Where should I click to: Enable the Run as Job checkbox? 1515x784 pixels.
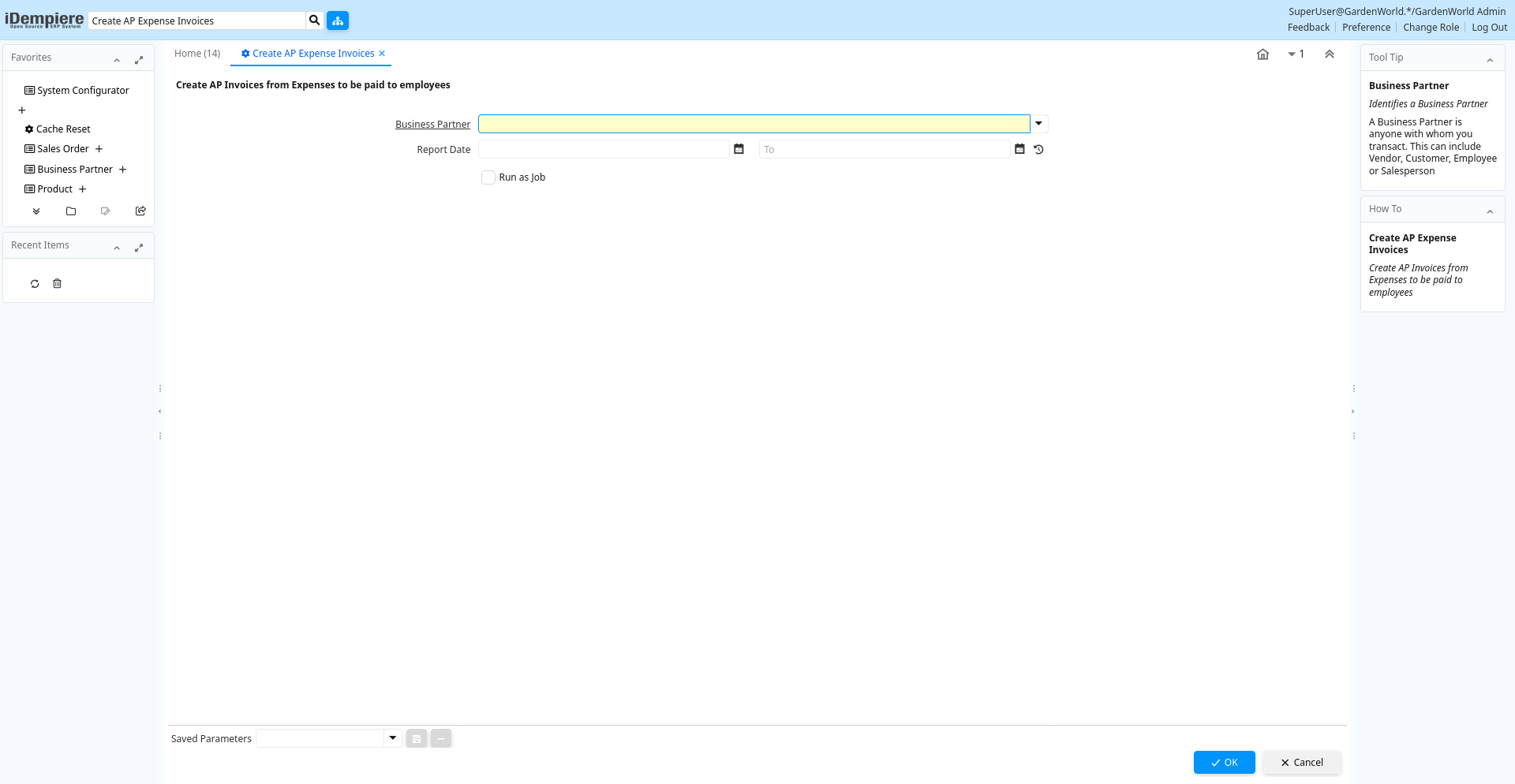(x=488, y=177)
